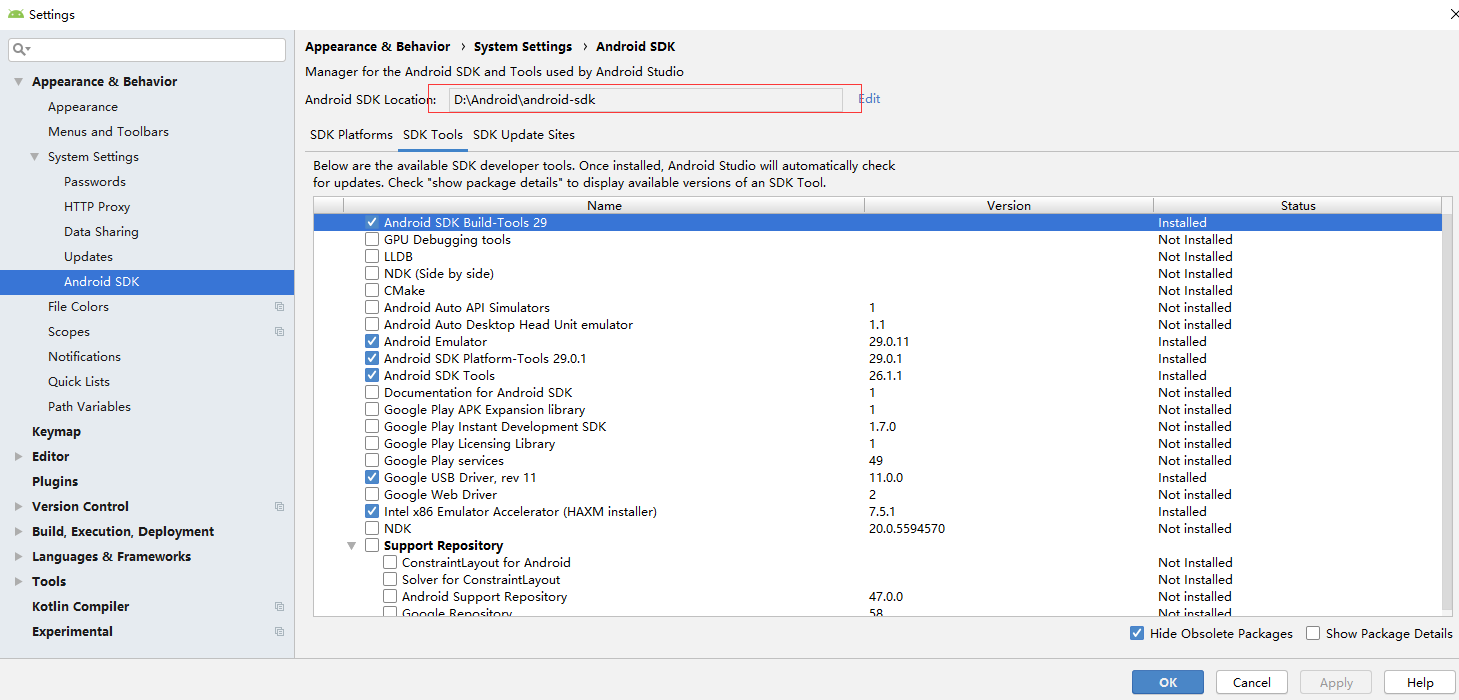Image resolution: width=1459 pixels, height=700 pixels.
Task: Uncheck Google USB Driver, rev 11
Action: (x=372, y=478)
